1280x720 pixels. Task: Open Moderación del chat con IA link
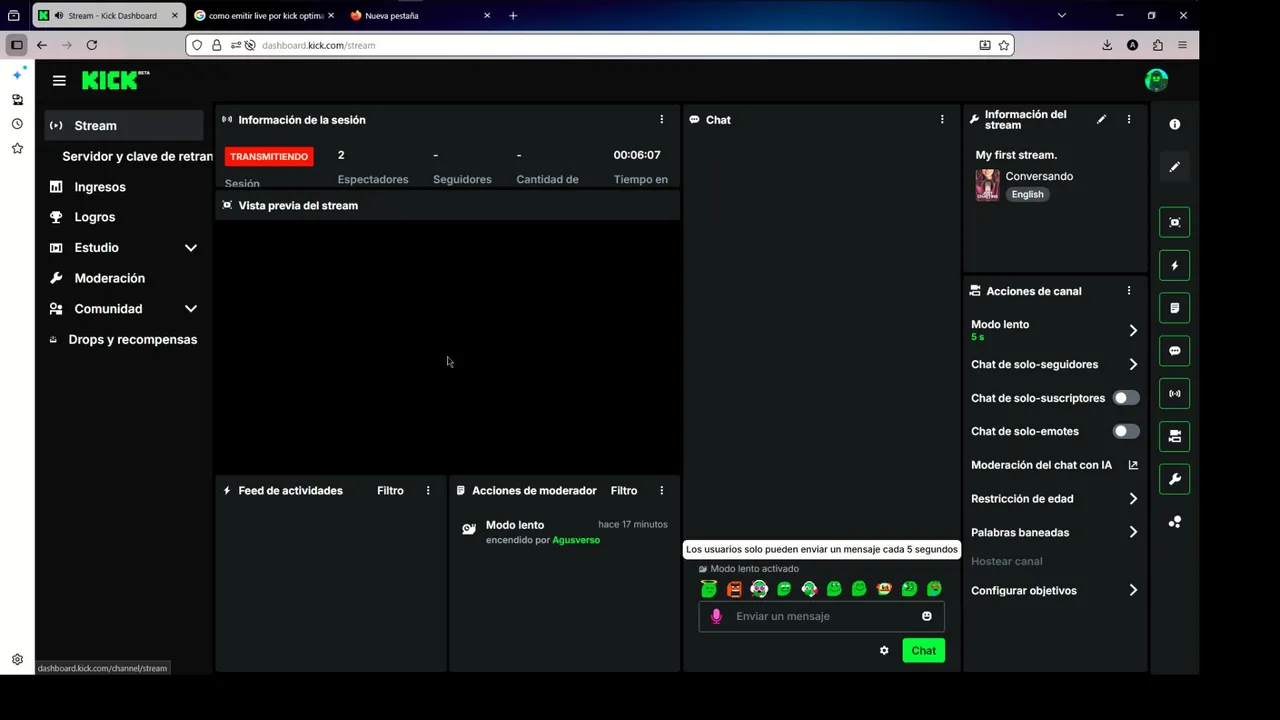point(1054,465)
